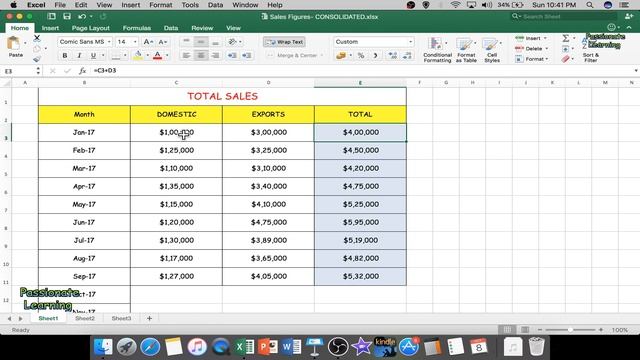Switch to the Sheet3 tab
The image size is (640, 360).
click(x=121, y=318)
